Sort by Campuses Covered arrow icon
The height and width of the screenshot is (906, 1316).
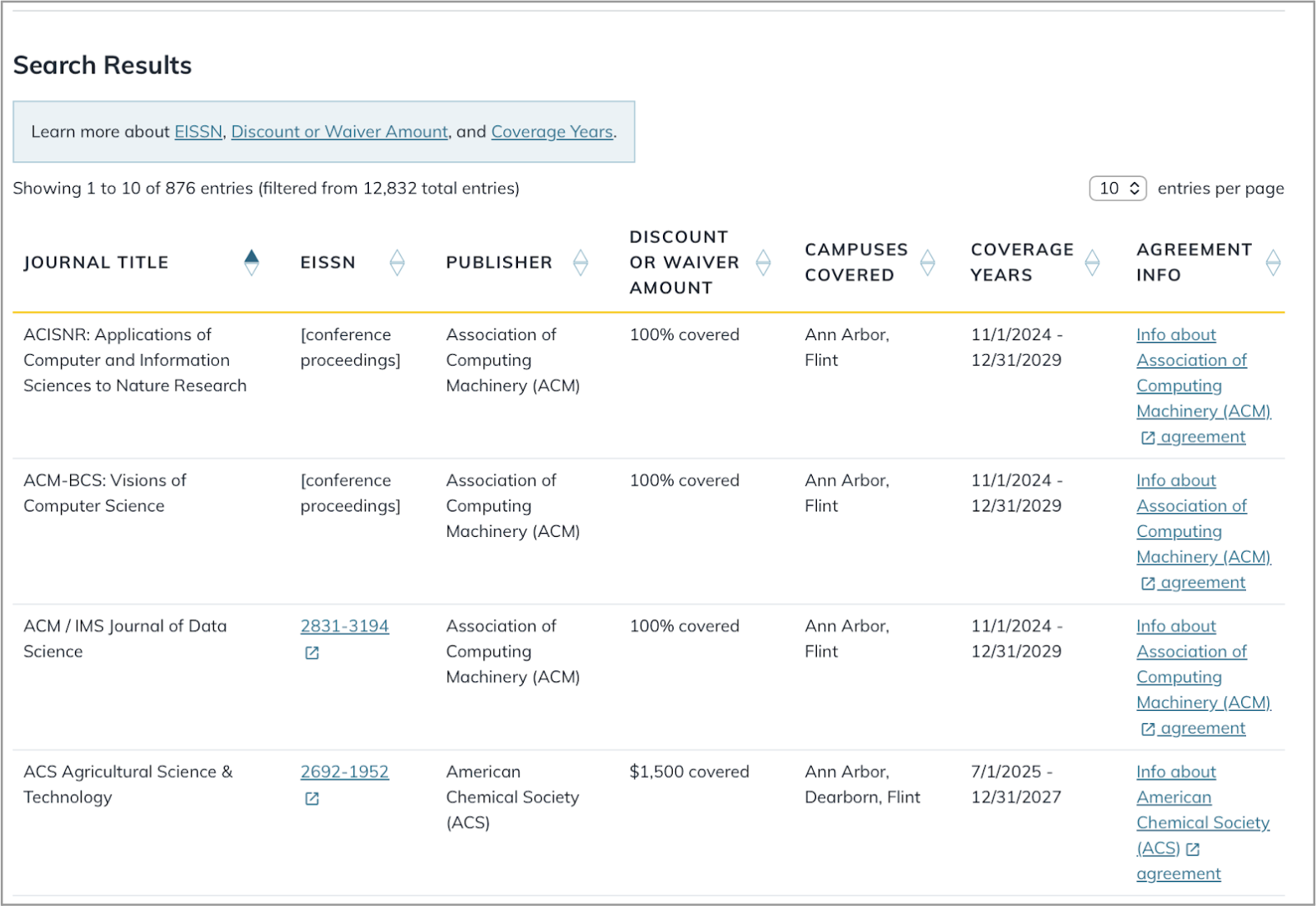(928, 263)
